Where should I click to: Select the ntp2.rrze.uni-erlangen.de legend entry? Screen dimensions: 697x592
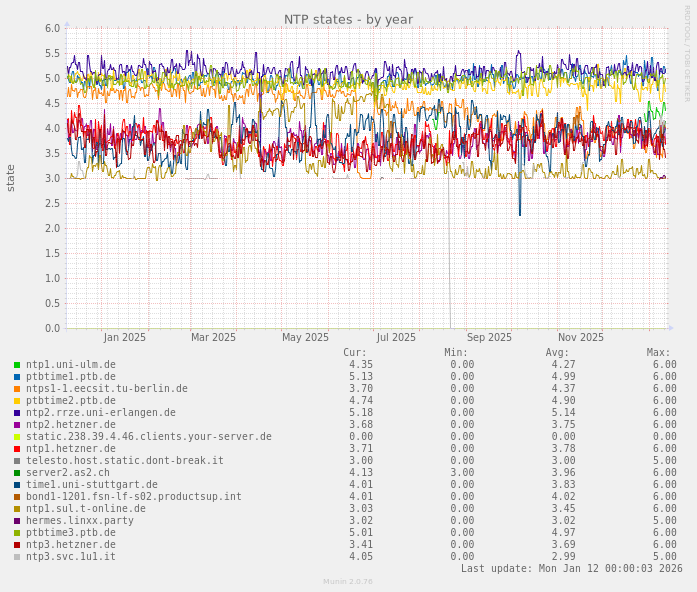100,413
